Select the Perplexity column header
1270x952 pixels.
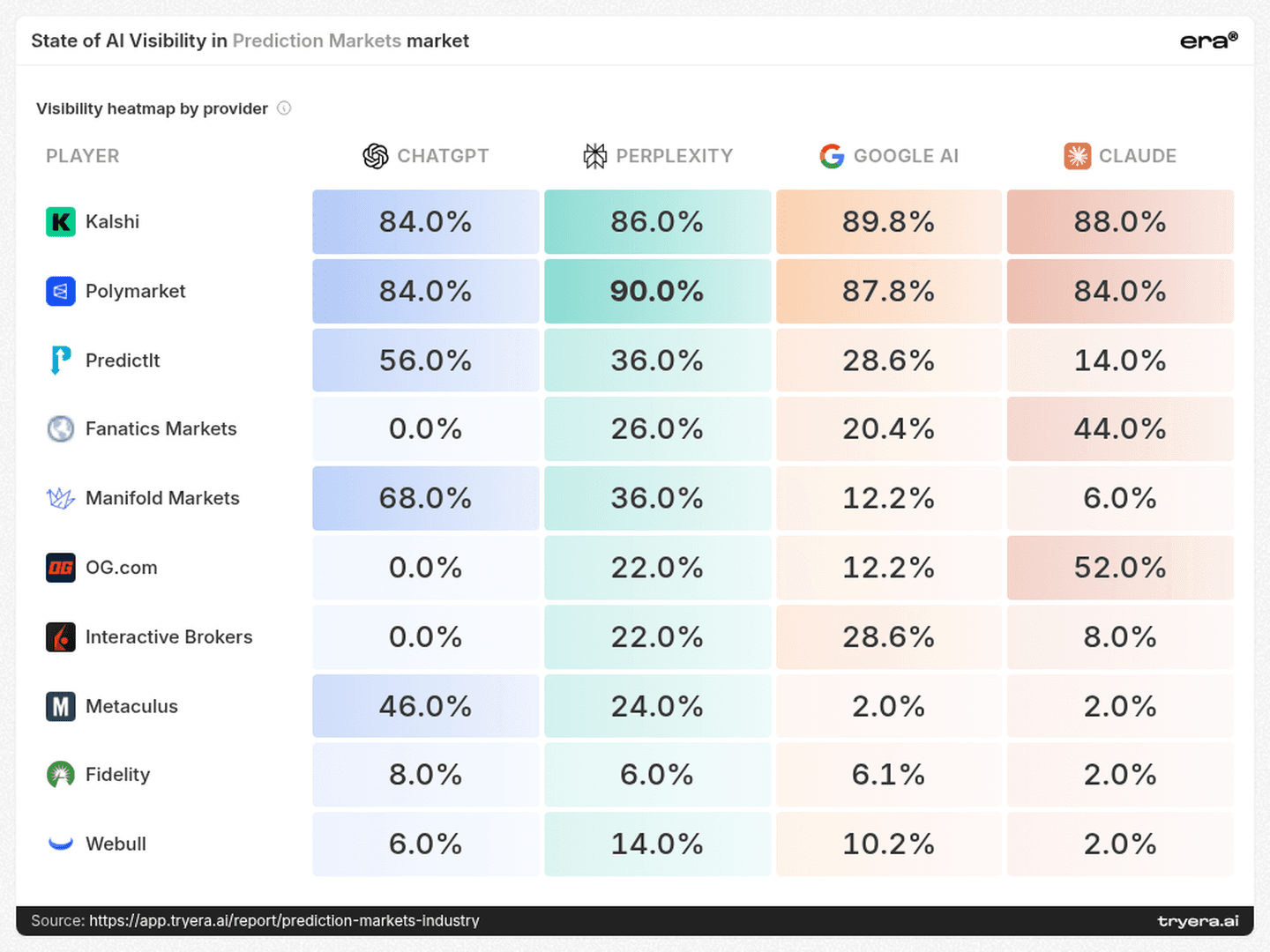657,156
